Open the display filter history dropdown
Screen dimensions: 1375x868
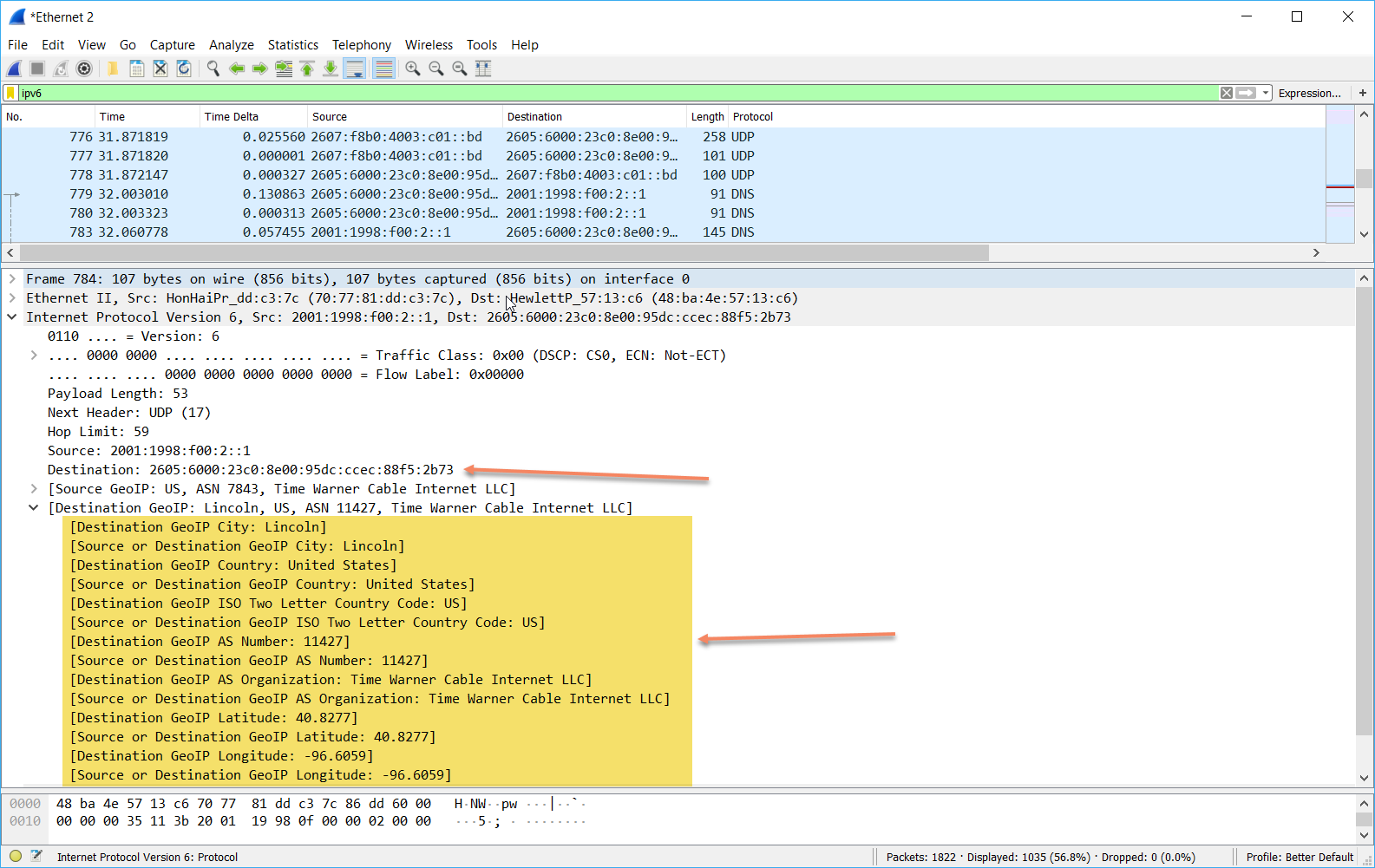[x=1266, y=93]
